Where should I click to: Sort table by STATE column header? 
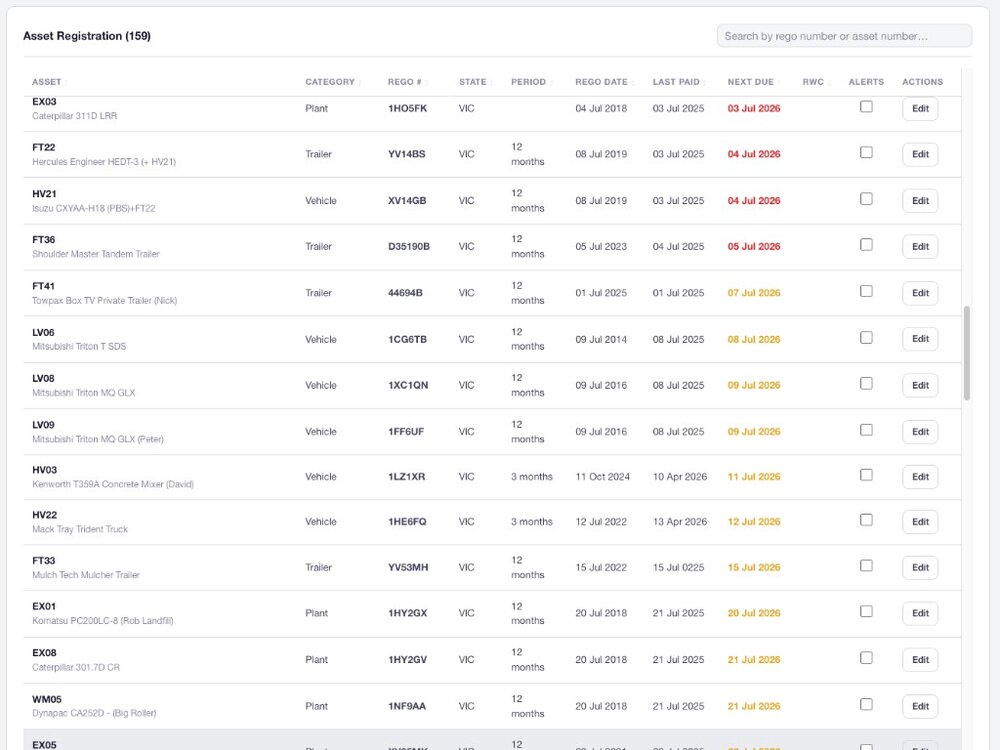click(476, 82)
